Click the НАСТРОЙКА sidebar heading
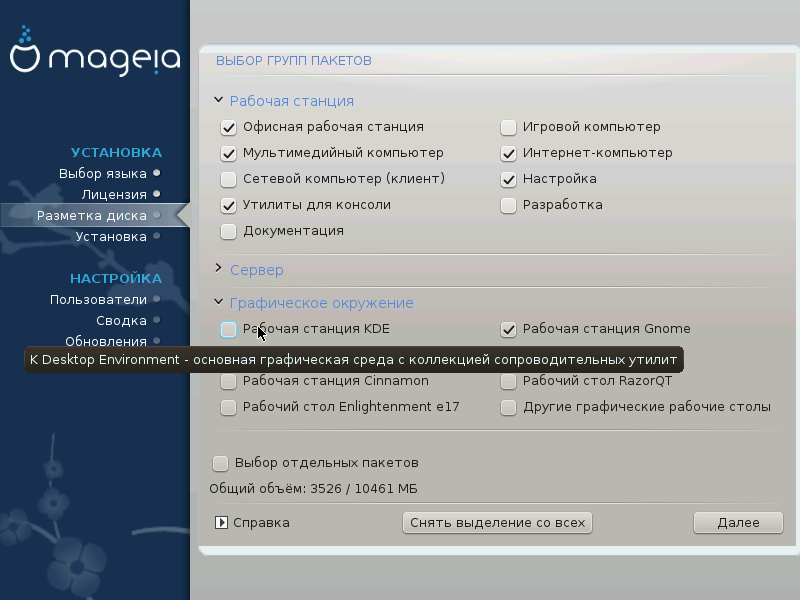The width and height of the screenshot is (800, 600). 116,279
